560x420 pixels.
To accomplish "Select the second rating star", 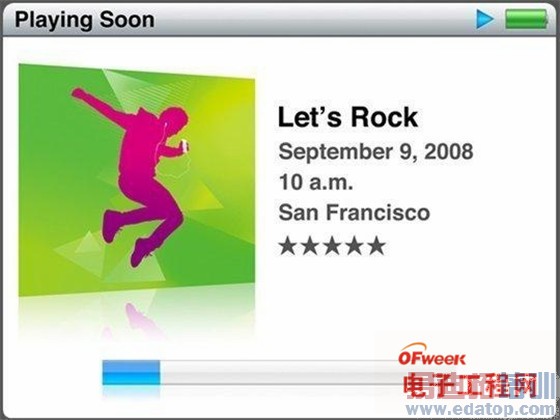I will click(310, 246).
